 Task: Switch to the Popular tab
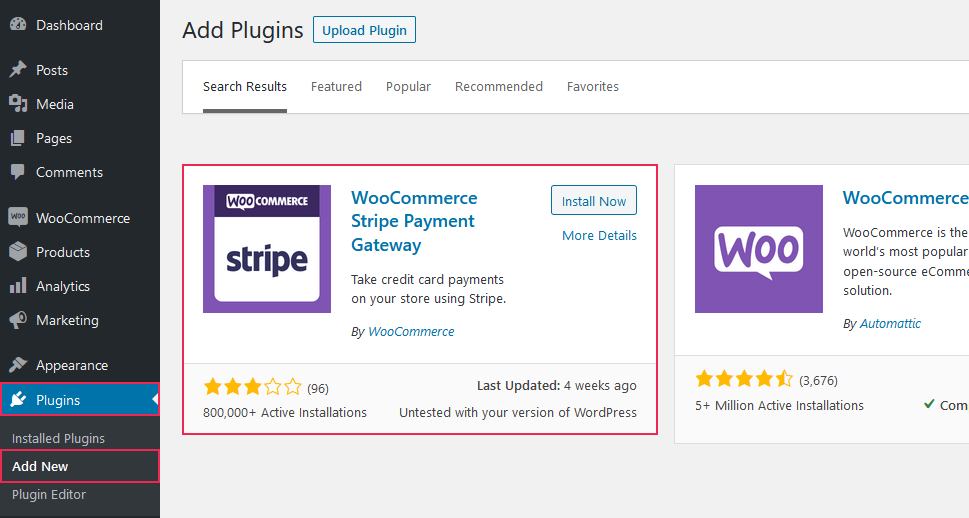tap(408, 87)
